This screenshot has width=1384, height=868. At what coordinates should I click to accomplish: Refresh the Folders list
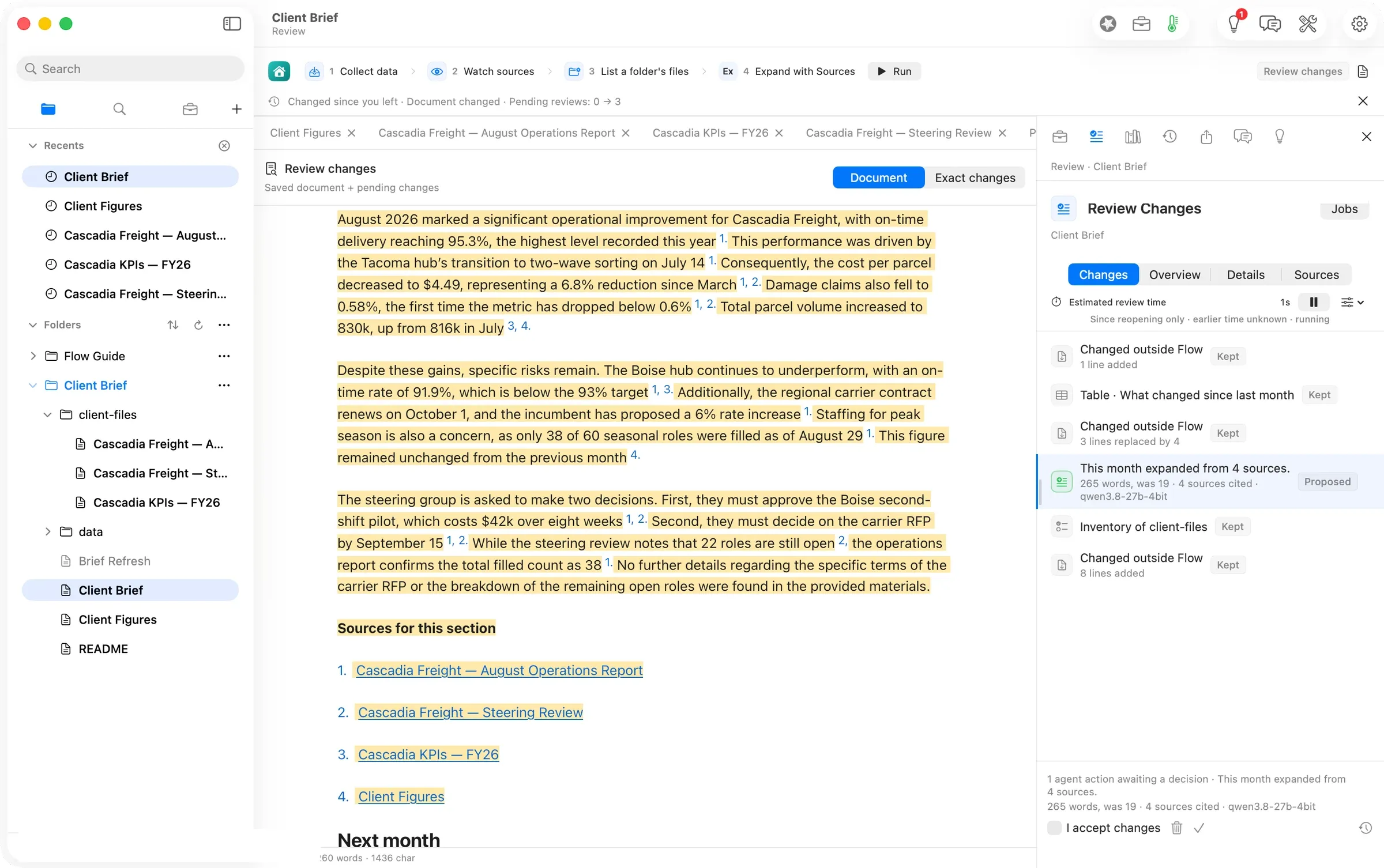click(198, 325)
